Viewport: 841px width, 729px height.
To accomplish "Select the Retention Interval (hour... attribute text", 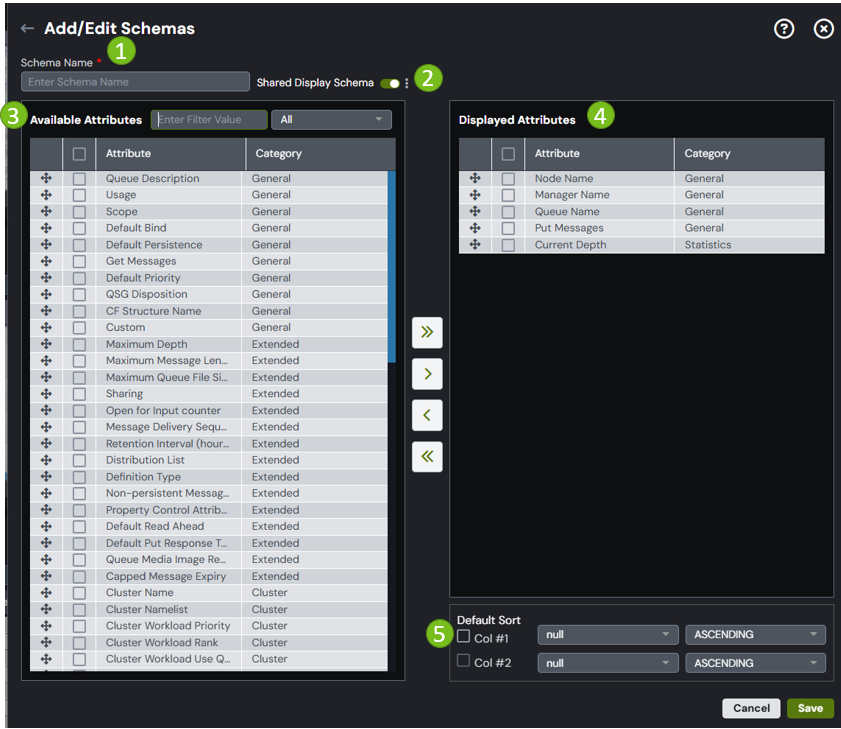I will pyautogui.click(x=167, y=444).
